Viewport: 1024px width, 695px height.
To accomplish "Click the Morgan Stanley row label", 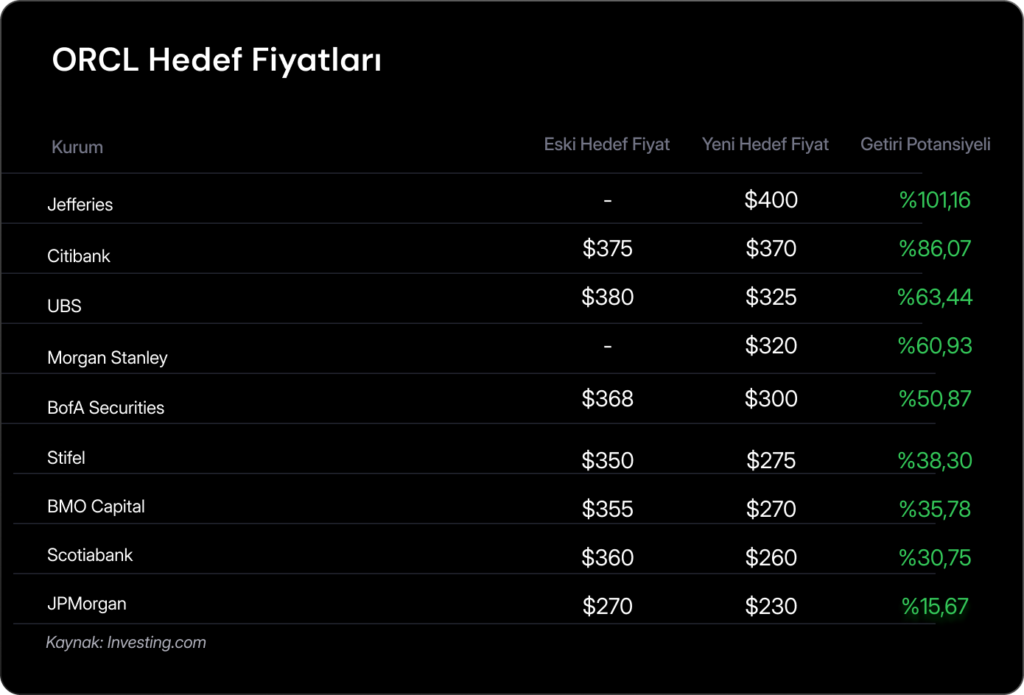I will pyautogui.click(x=107, y=357).
